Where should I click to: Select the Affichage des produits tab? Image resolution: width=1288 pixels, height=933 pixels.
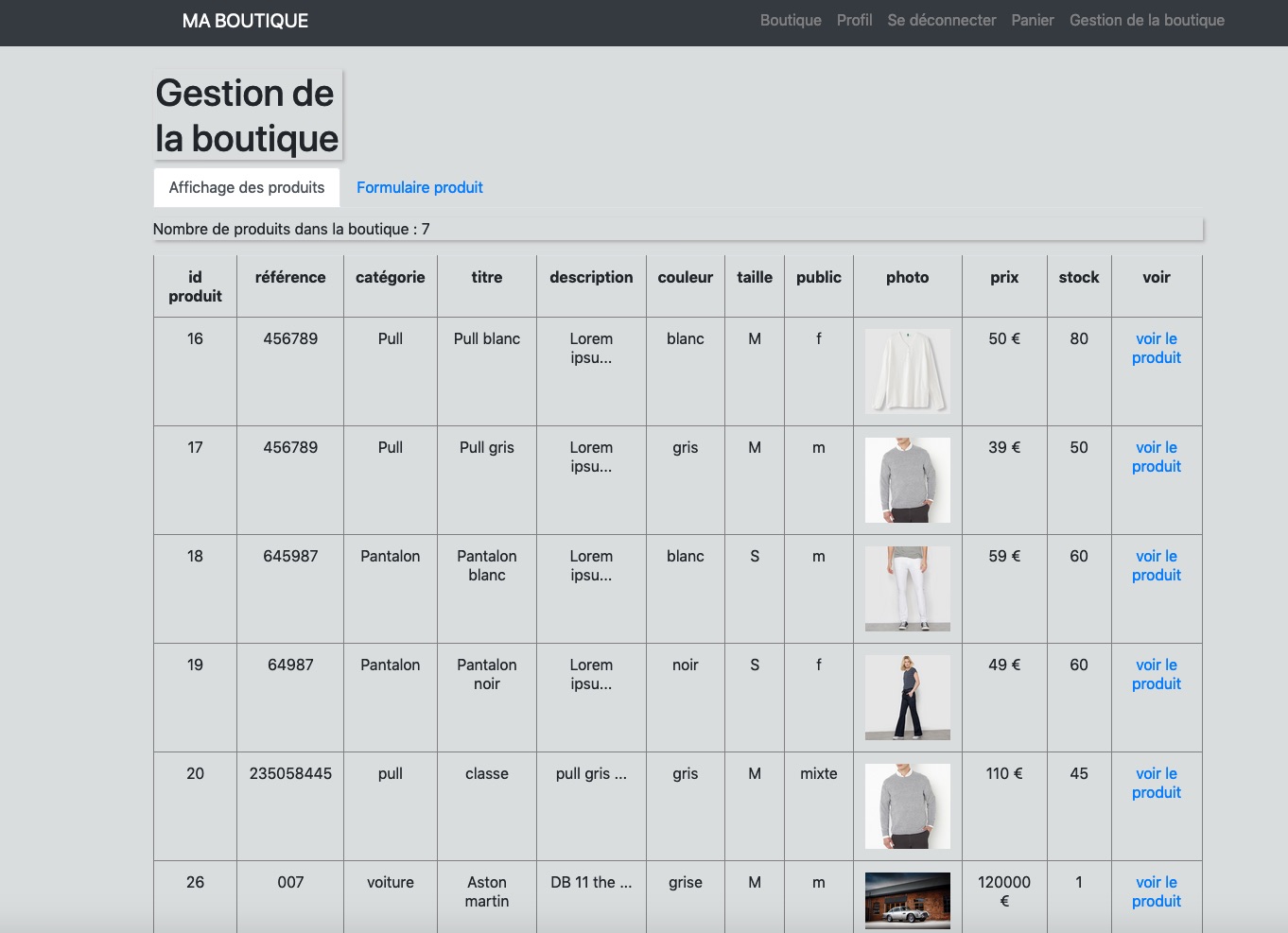point(246,187)
